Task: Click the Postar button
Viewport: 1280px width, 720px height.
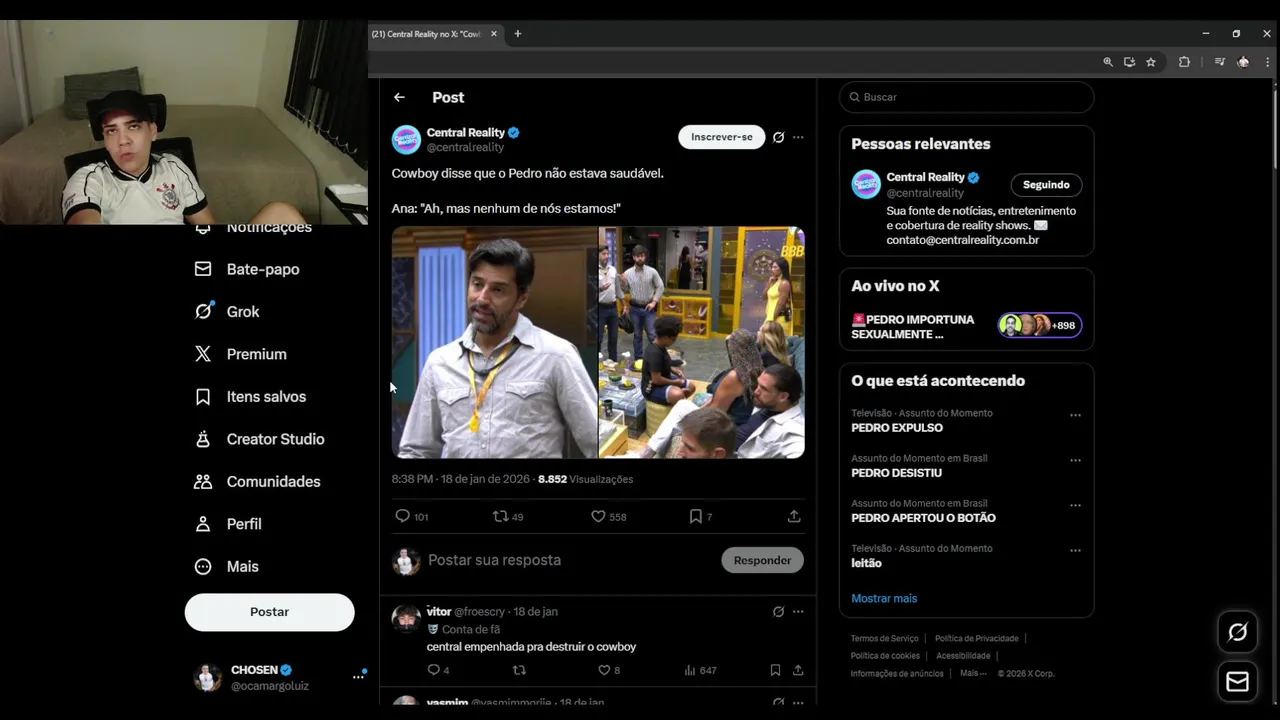Action: coord(269,612)
